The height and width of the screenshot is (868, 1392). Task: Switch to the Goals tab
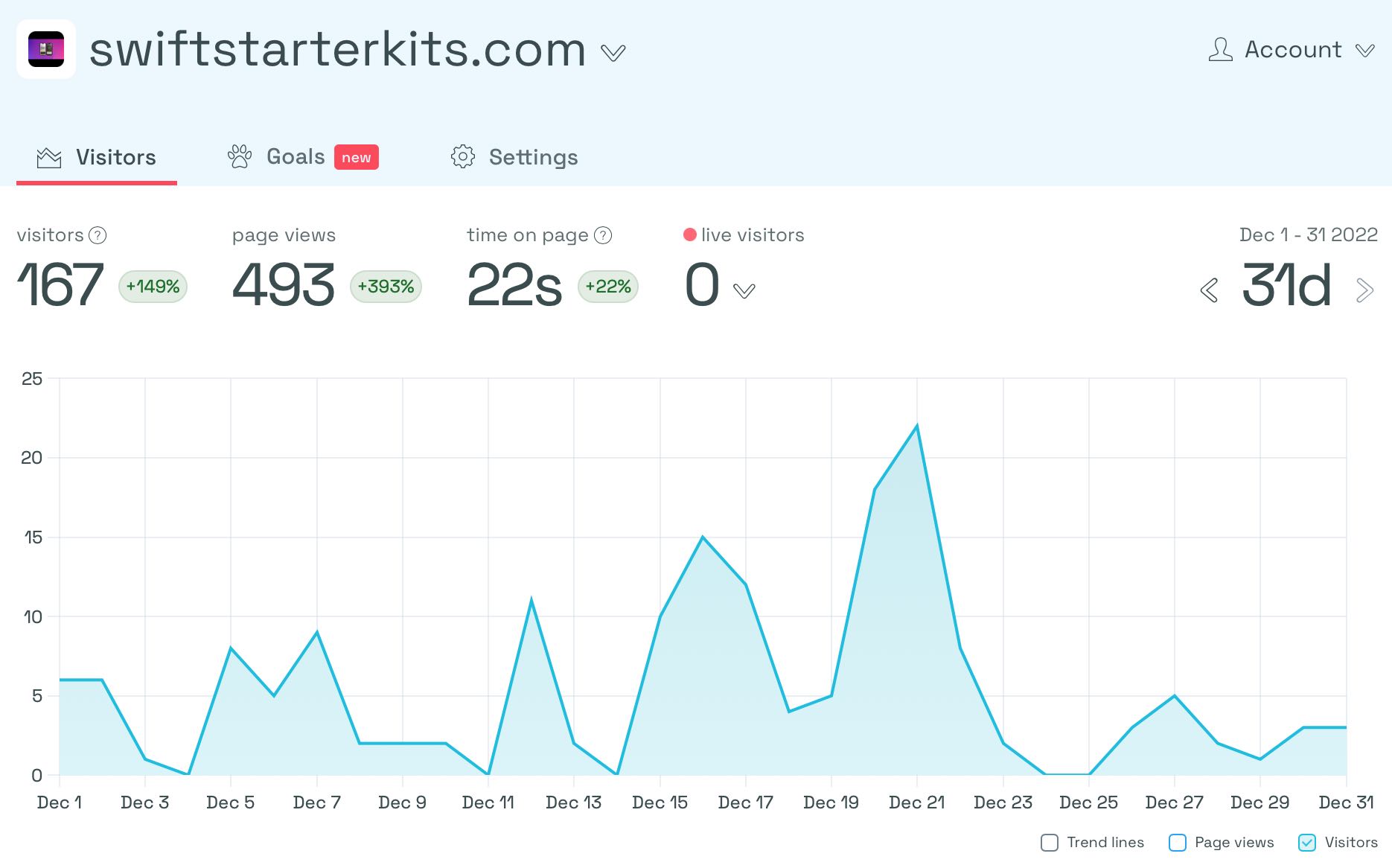(x=295, y=156)
